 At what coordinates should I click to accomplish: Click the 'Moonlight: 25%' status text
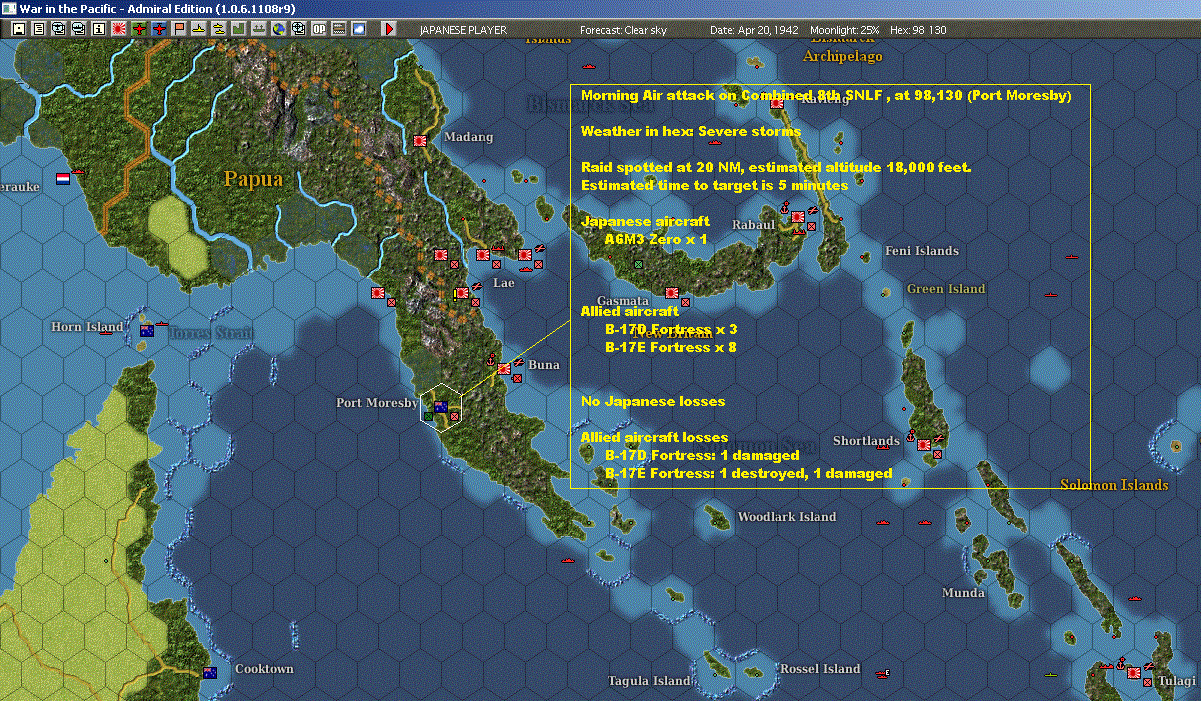[845, 30]
